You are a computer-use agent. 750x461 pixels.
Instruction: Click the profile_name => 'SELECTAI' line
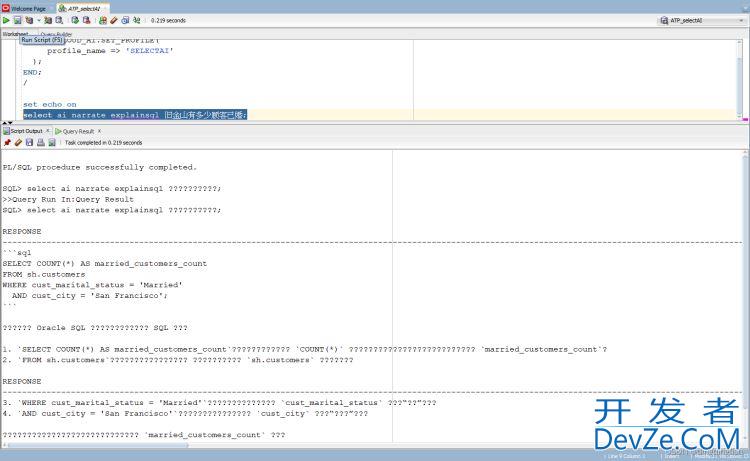coord(110,51)
